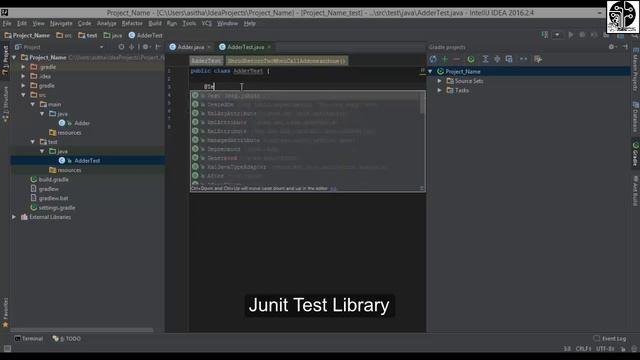The image size is (640, 360).
Task: Collapse all in Gradle projects toolbar
Action: click(497, 59)
